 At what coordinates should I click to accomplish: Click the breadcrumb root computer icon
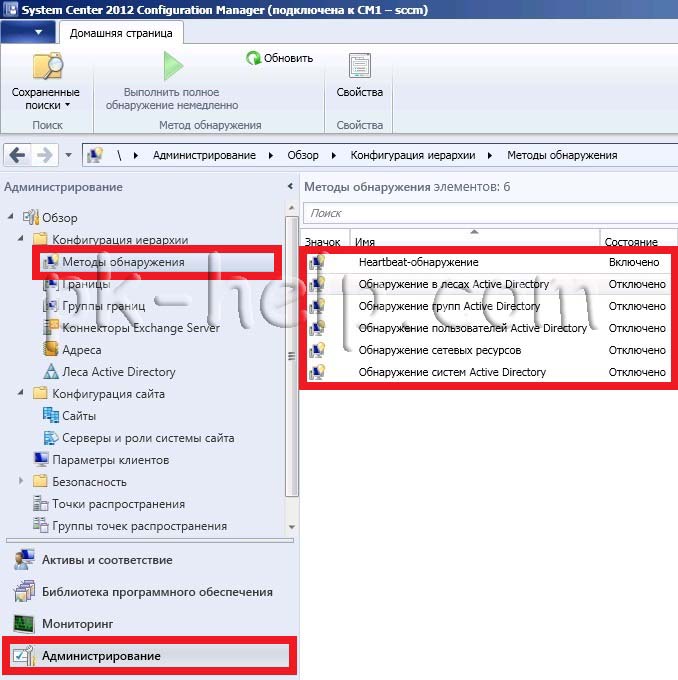[95, 155]
